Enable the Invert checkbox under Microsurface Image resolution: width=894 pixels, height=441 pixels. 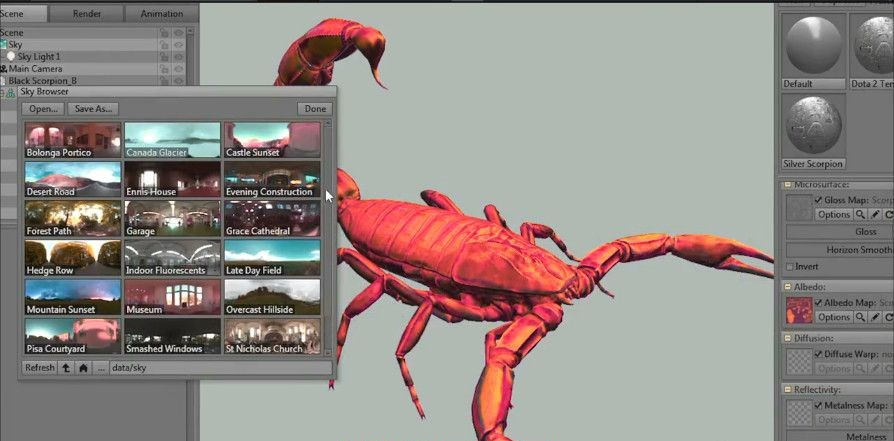click(790, 266)
